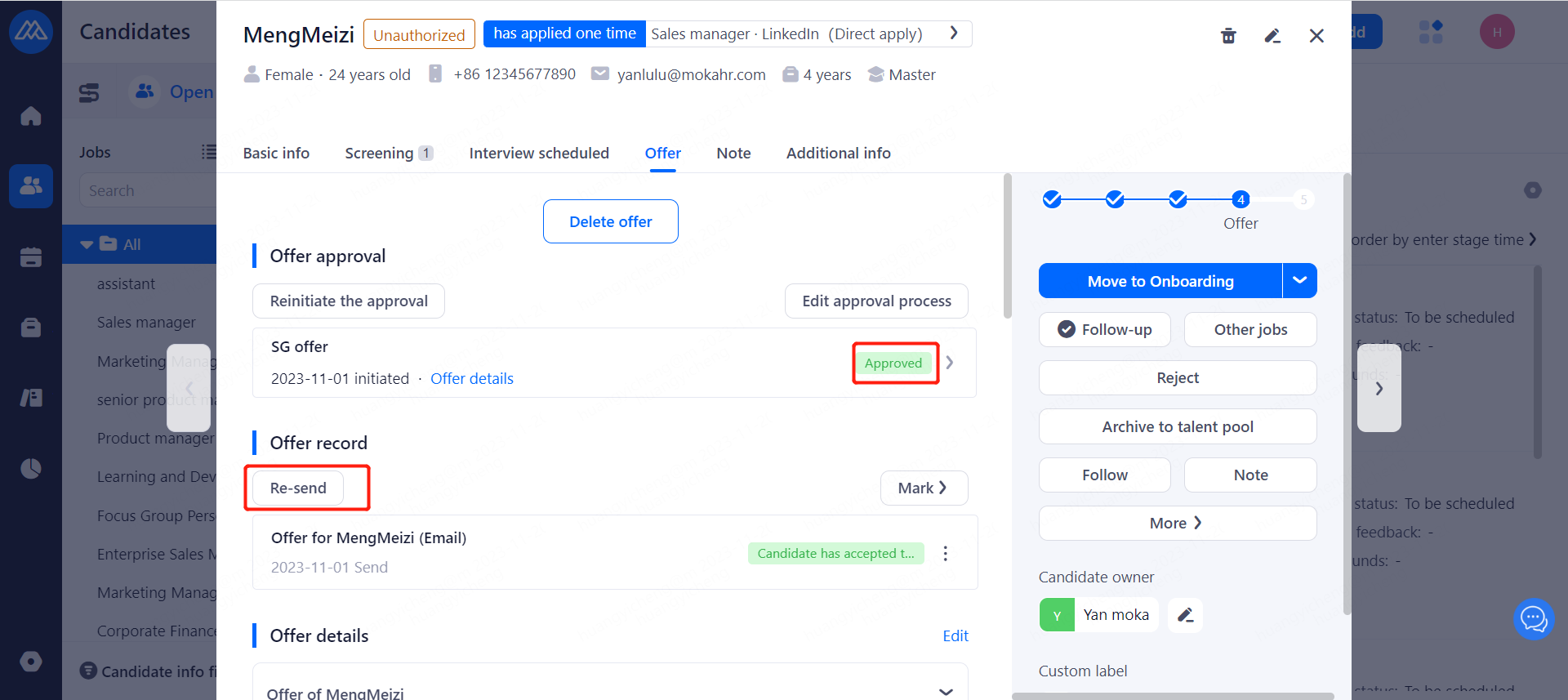Open the pie chart reports icon

pyautogui.click(x=31, y=468)
